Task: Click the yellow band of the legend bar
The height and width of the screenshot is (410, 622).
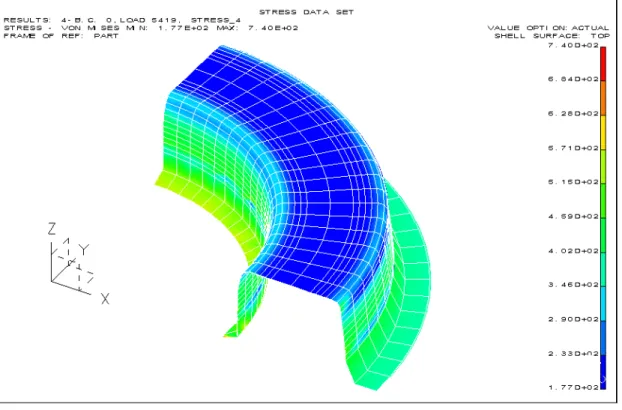Action: pos(603,132)
